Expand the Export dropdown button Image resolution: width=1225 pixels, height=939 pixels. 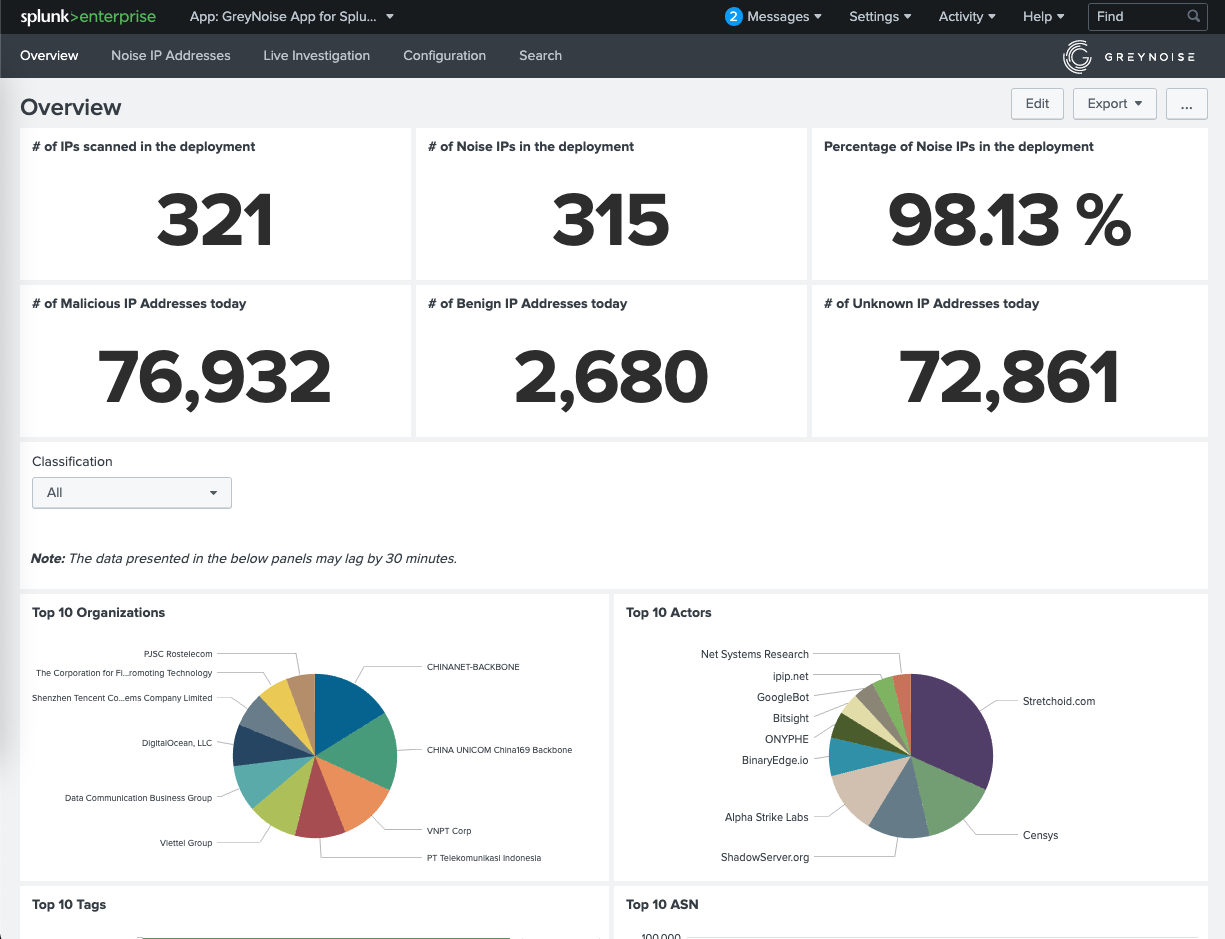click(x=1115, y=104)
